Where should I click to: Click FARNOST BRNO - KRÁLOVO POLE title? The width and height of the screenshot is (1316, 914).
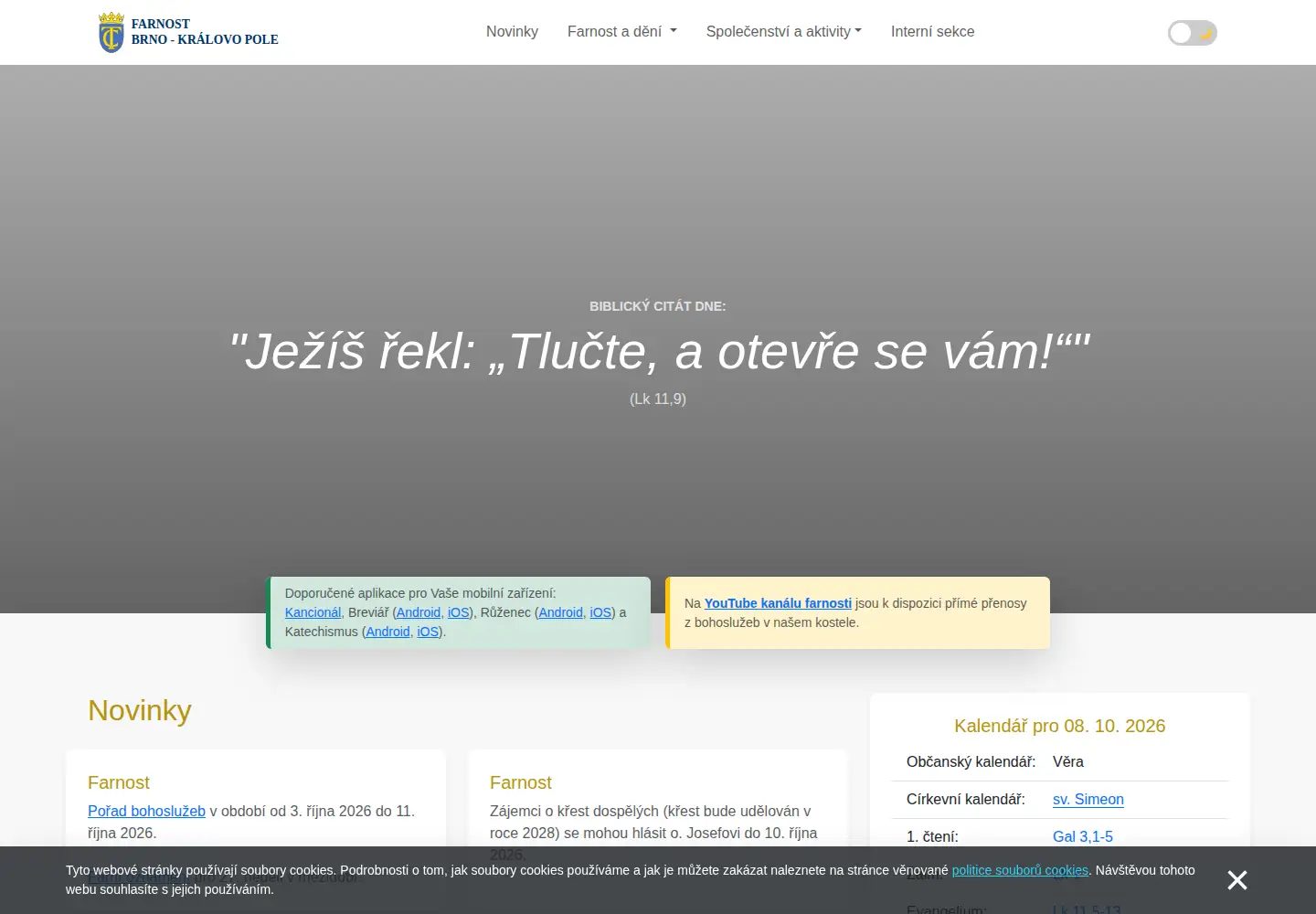pos(205,32)
